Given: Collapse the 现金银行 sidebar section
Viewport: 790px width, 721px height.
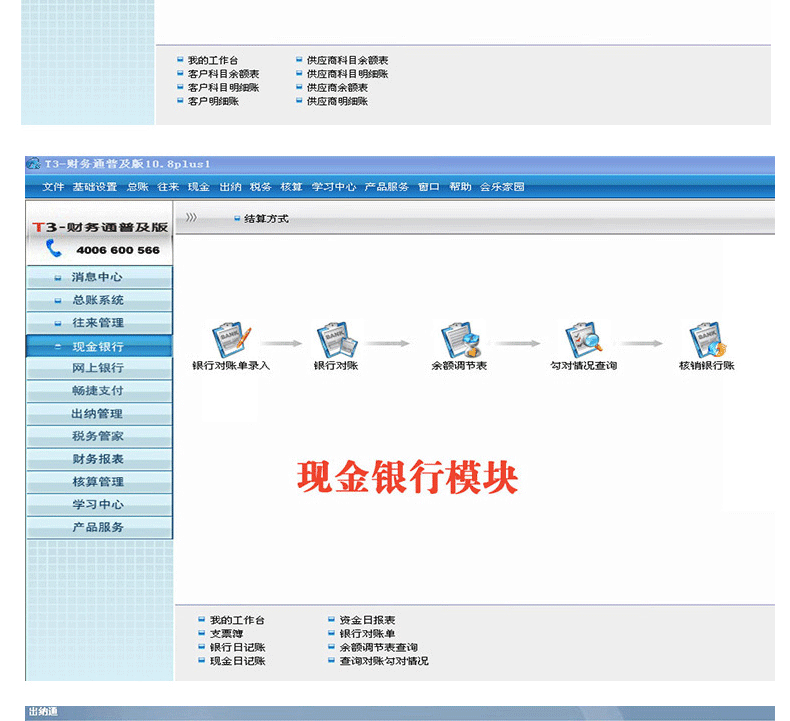Looking at the screenshot, I should (x=99, y=347).
